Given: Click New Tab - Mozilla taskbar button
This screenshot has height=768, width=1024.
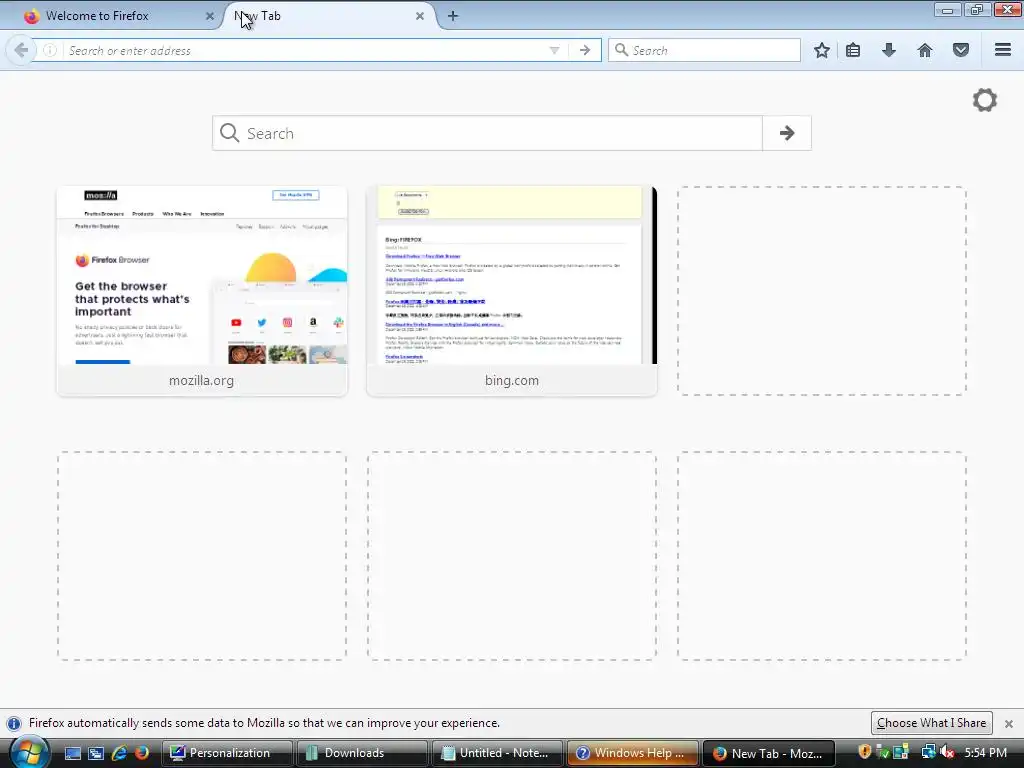Looking at the screenshot, I should [768, 753].
